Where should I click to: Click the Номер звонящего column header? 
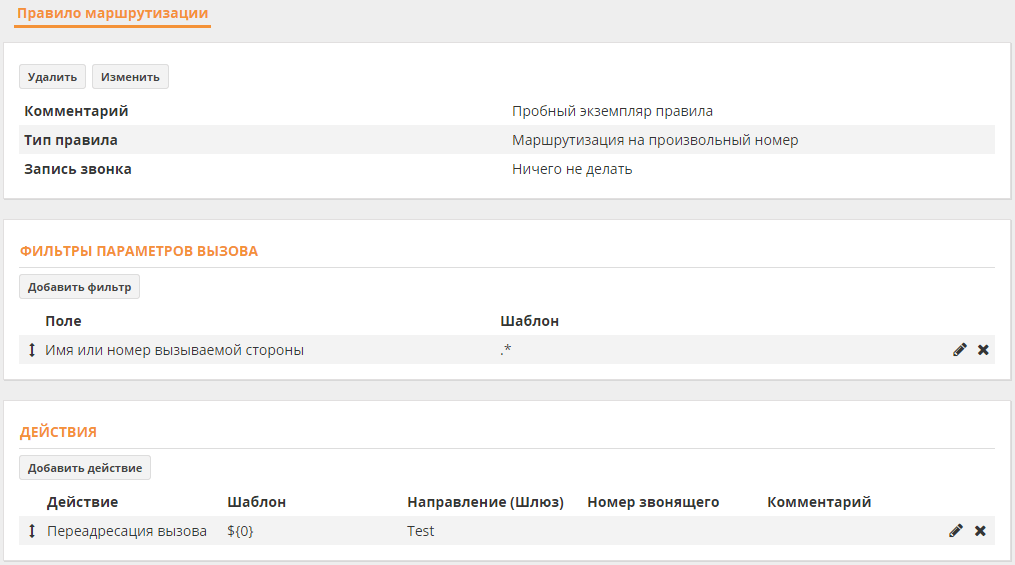click(x=653, y=502)
